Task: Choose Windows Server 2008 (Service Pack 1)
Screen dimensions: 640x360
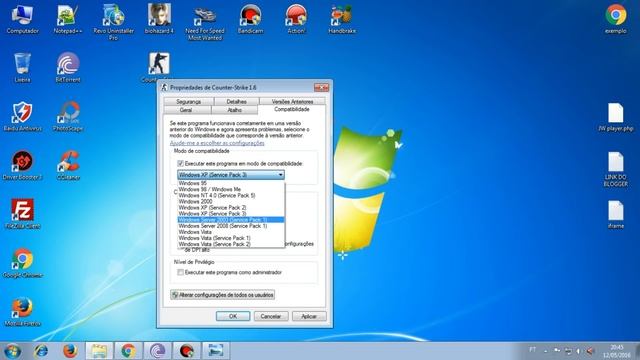Action: [231, 226]
